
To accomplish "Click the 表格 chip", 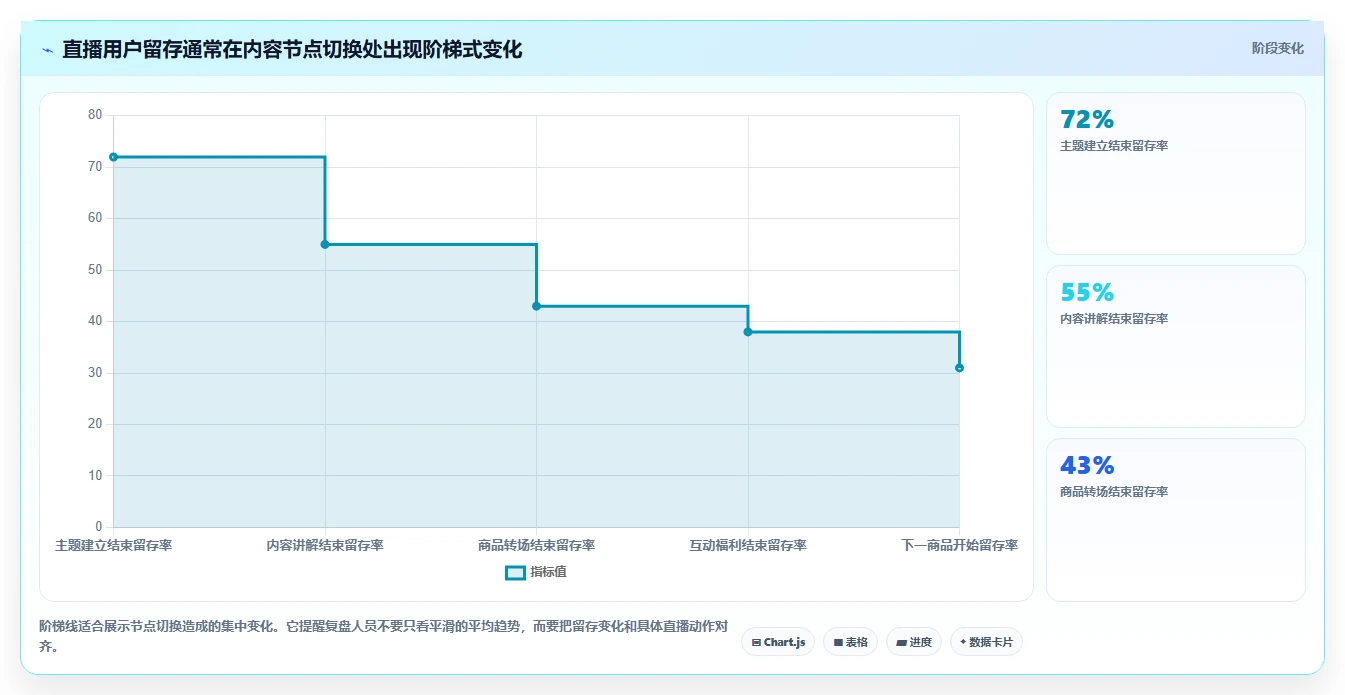I will click(851, 642).
